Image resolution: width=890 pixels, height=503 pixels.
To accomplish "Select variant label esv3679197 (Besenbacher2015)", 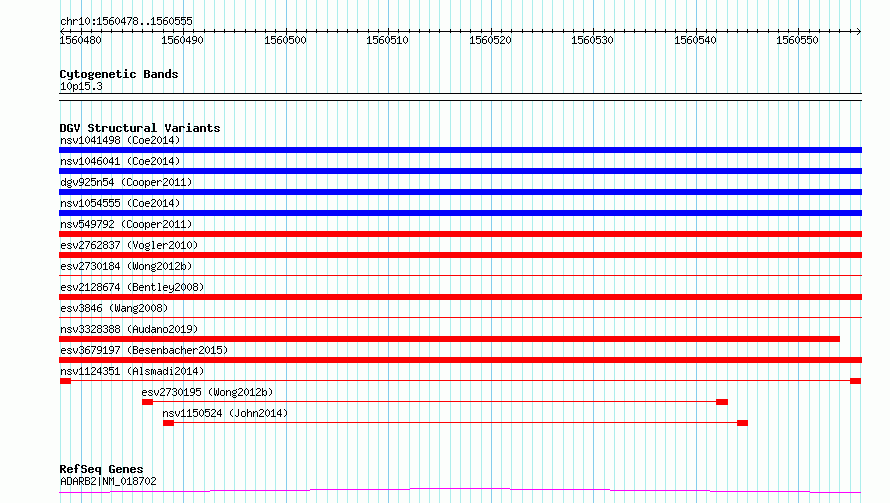I will 144,350.
